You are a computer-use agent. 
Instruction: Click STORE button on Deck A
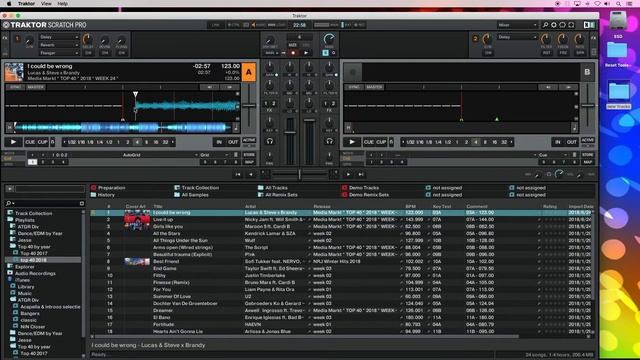249,155
